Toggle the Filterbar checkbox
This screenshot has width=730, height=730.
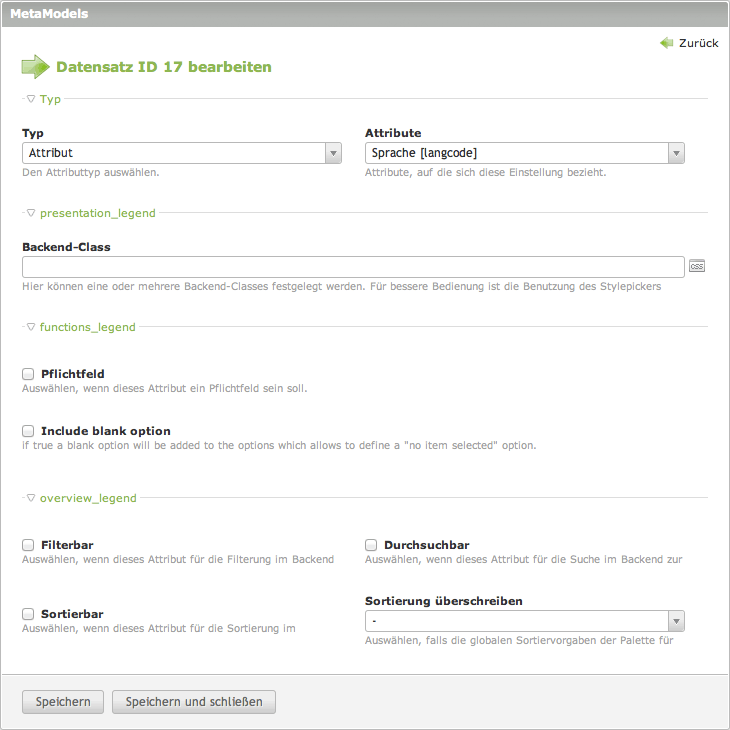point(28,545)
